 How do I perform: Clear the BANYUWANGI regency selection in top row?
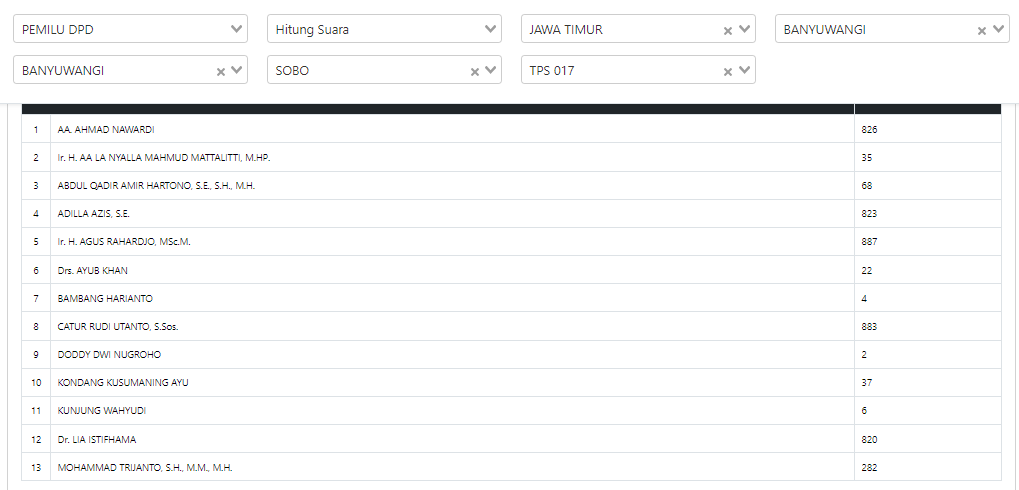coord(982,30)
